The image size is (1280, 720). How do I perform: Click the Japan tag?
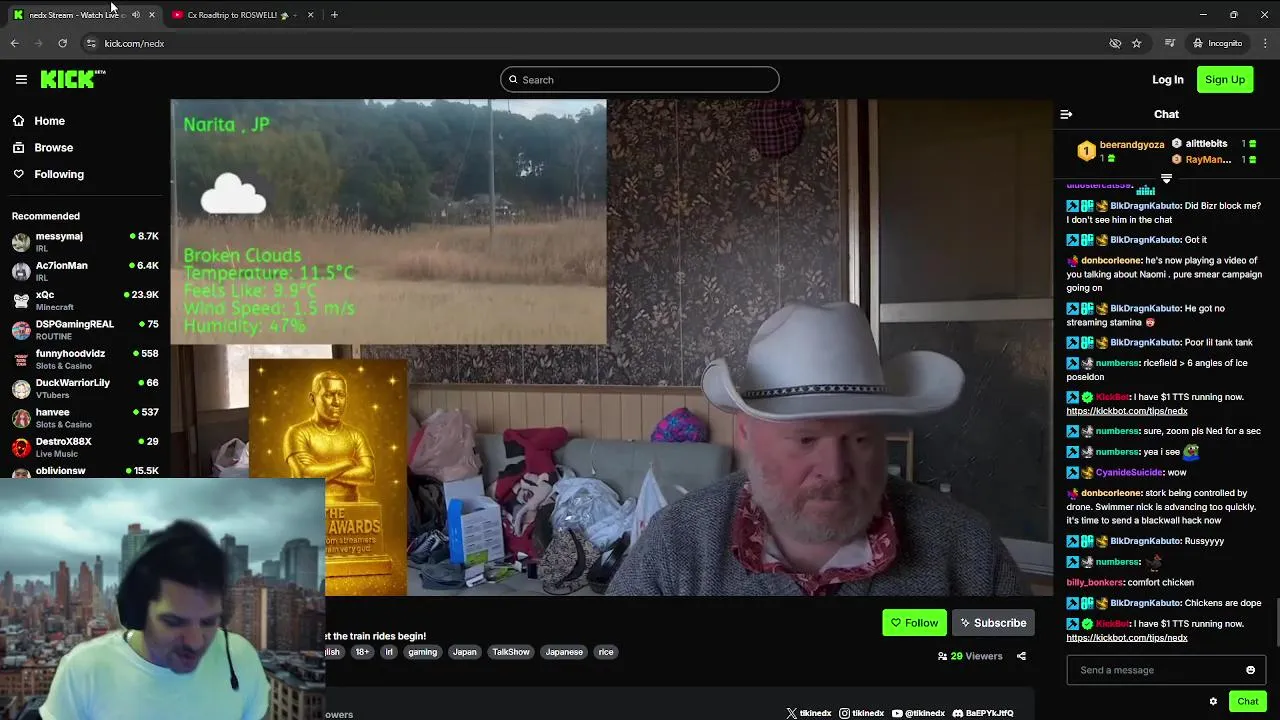coord(464,652)
